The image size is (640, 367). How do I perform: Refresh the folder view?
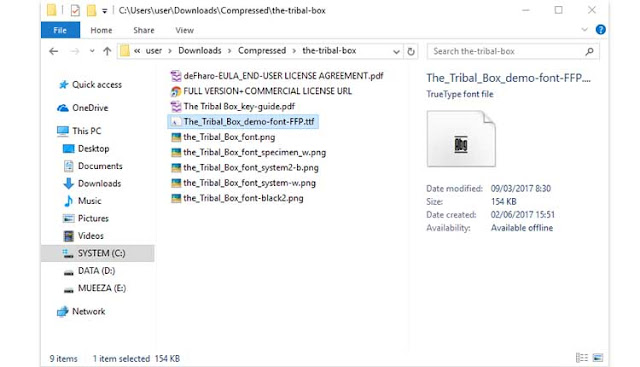coord(411,51)
